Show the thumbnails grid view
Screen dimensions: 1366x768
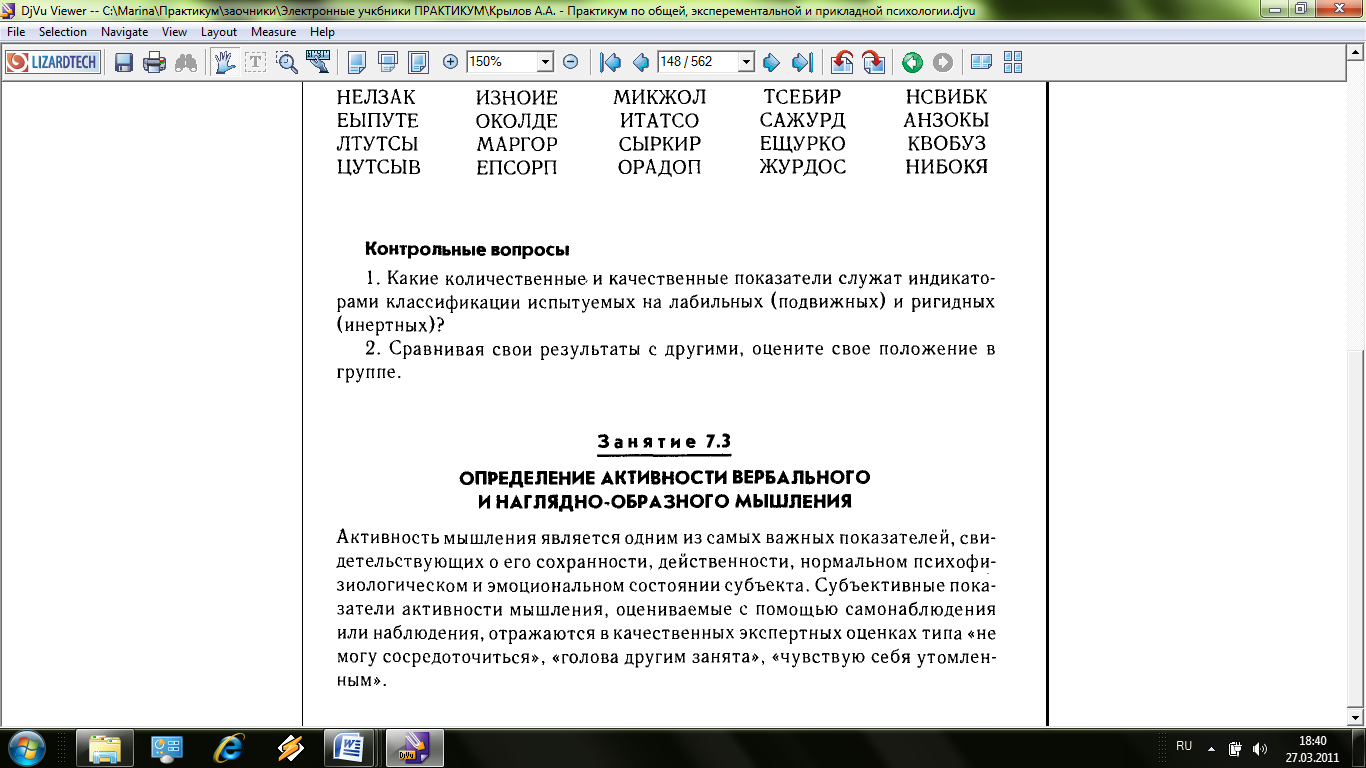tap(1012, 62)
